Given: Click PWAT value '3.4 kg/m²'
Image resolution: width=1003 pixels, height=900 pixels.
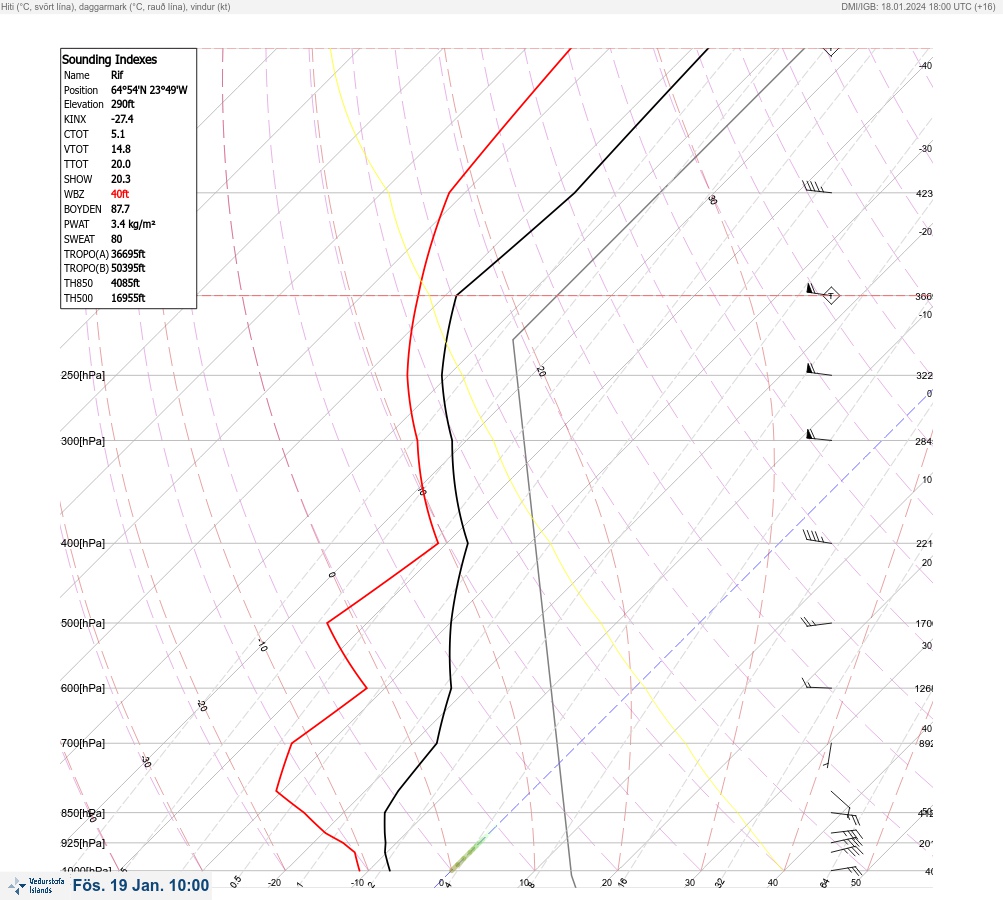Looking at the screenshot, I should (x=133, y=224).
